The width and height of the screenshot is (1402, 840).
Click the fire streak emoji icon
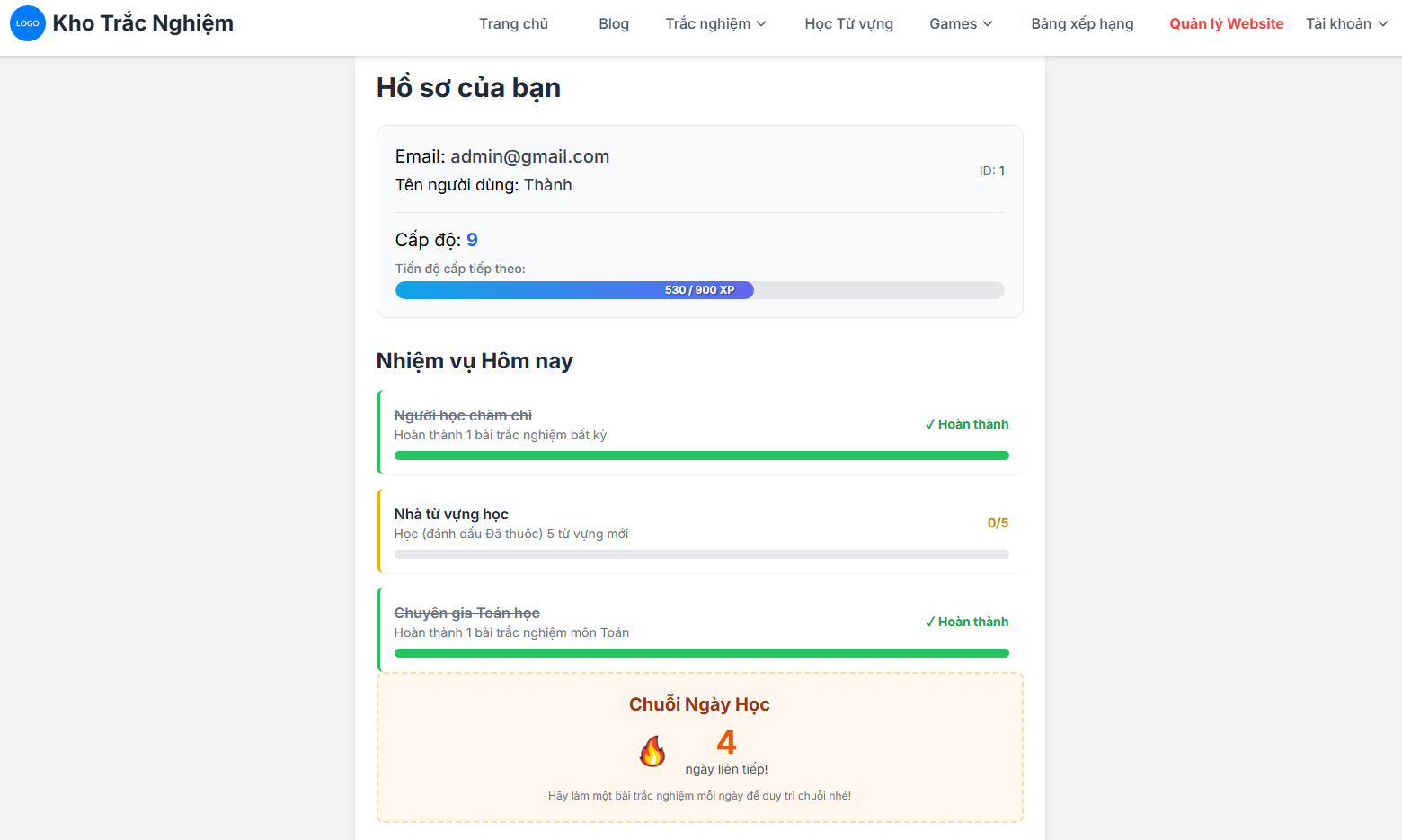(x=652, y=751)
